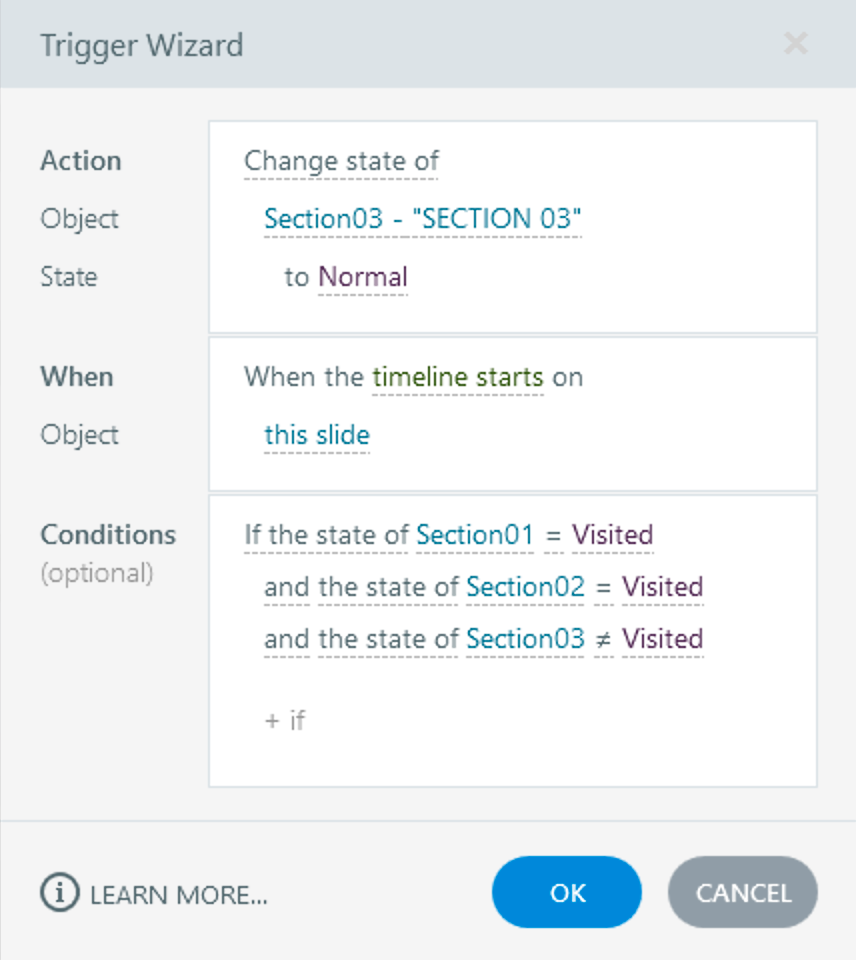This screenshot has height=960, width=856.
Task: Click Section03 in the third condition
Action: point(525,639)
